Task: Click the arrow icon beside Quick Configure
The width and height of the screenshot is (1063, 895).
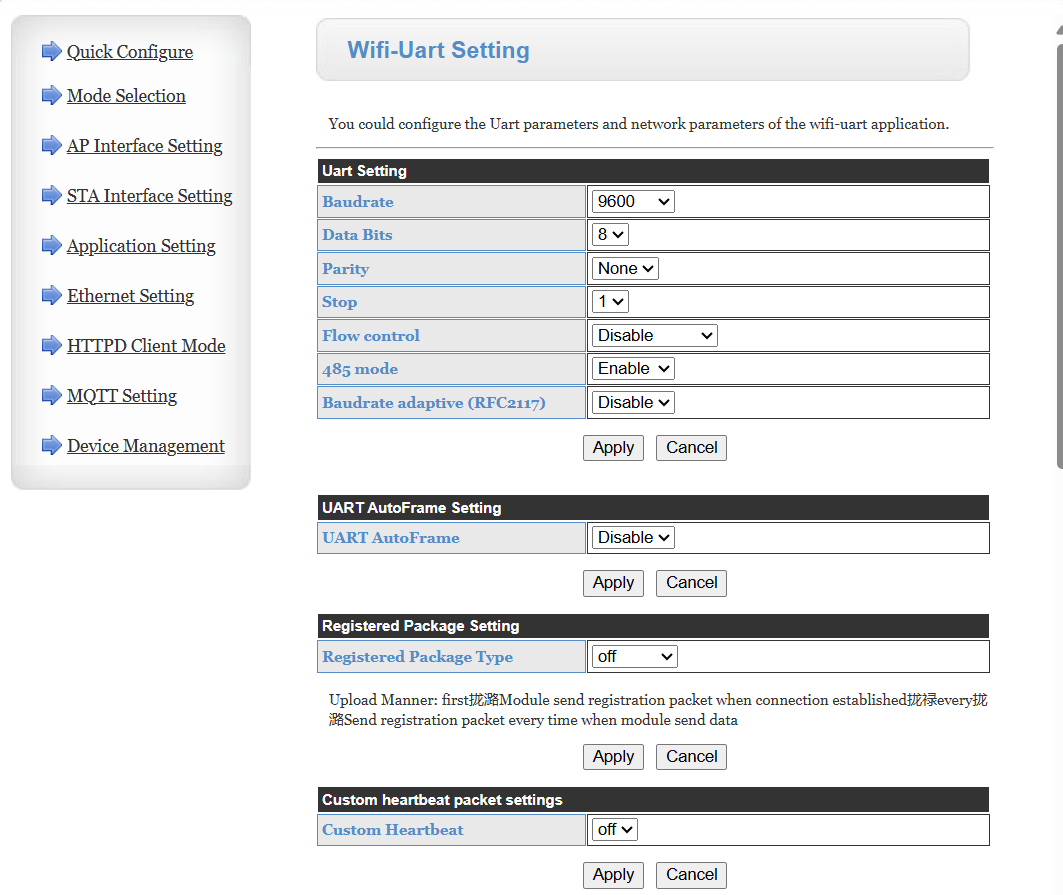Action: (52, 52)
